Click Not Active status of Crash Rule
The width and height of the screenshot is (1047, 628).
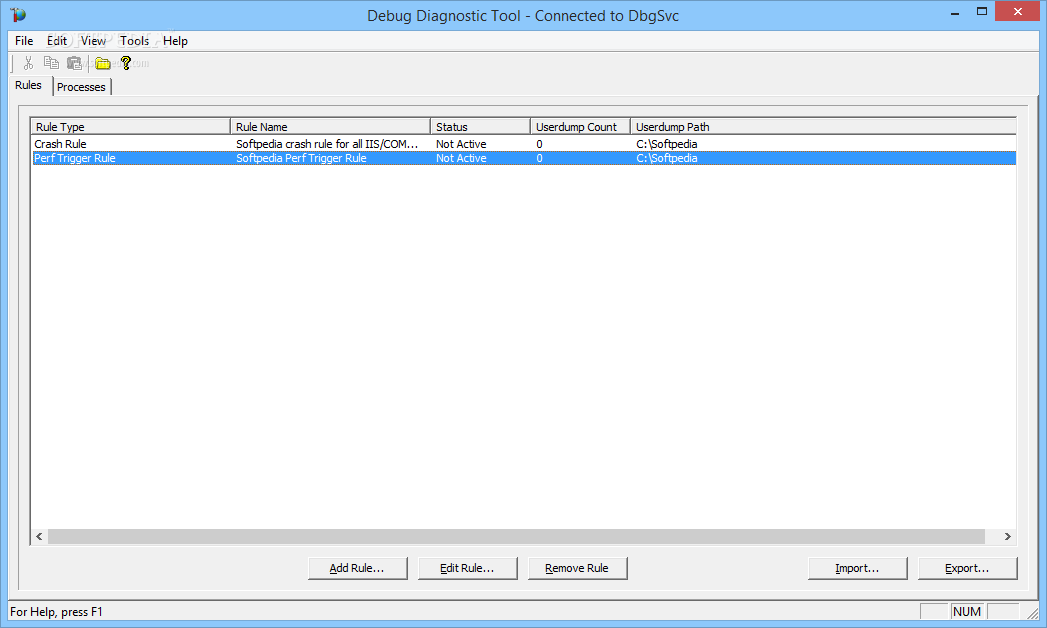click(x=461, y=144)
